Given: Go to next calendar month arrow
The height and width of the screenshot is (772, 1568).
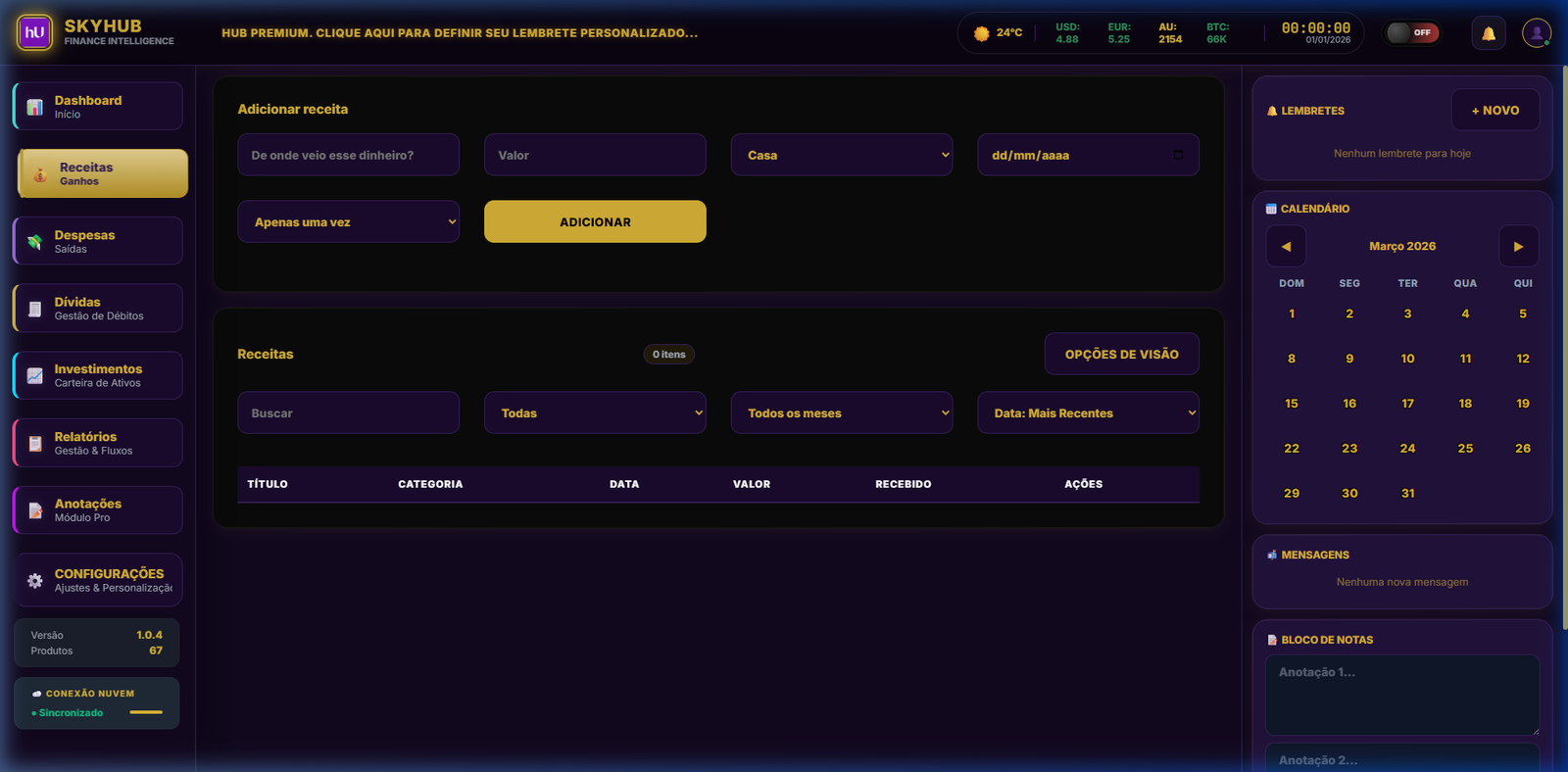Looking at the screenshot, I should pos(1518,247).
